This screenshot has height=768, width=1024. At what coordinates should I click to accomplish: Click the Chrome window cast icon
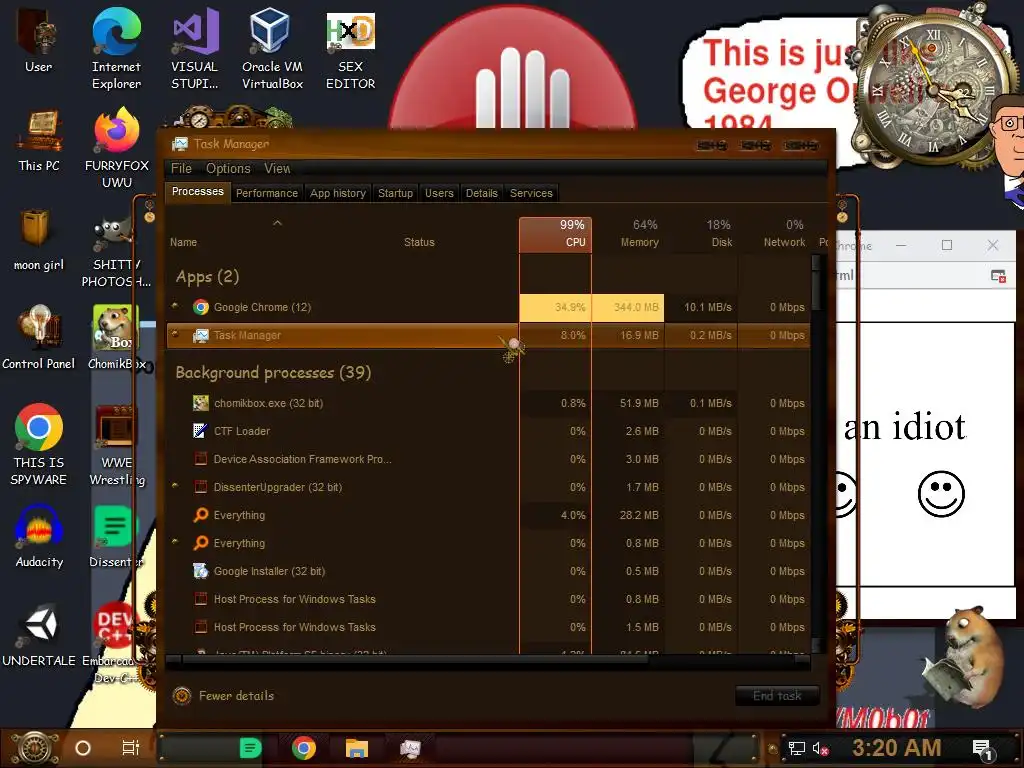pyautogui.click(x=999, y=276)
